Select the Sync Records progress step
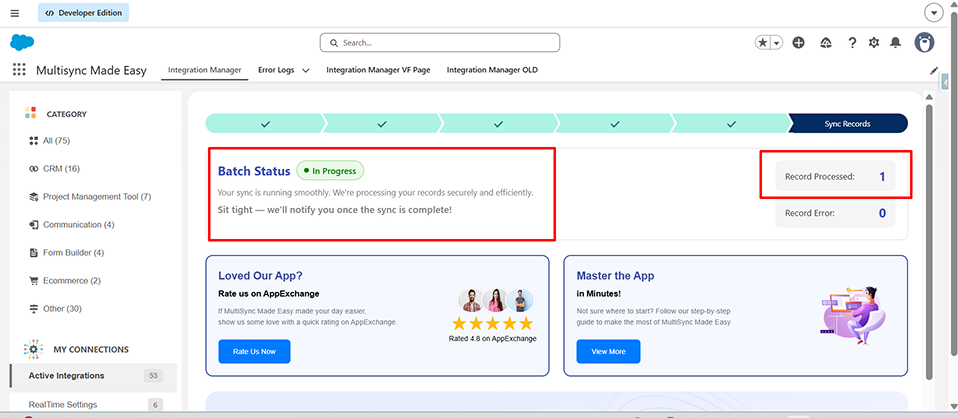 (848, 123)
